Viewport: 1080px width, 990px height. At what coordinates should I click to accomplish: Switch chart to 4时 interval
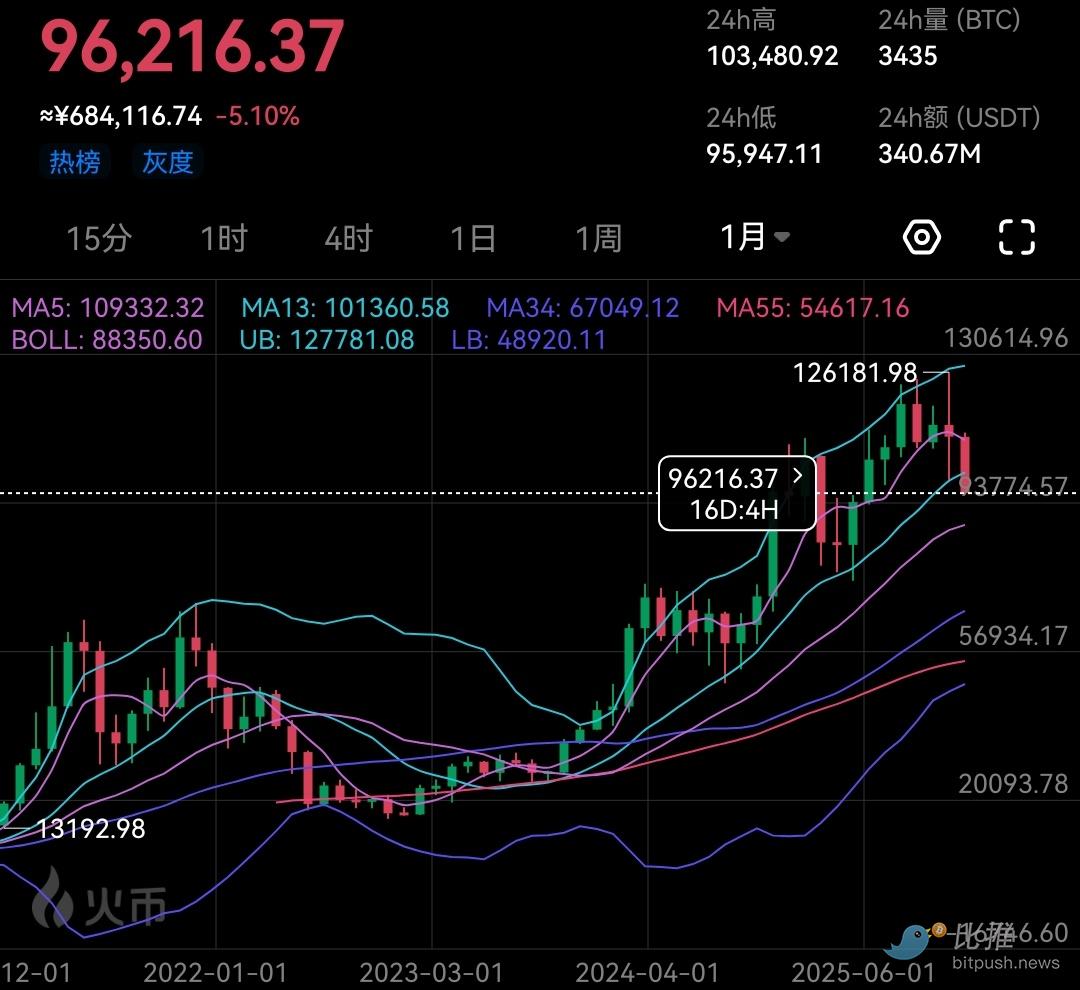[348, 238]
